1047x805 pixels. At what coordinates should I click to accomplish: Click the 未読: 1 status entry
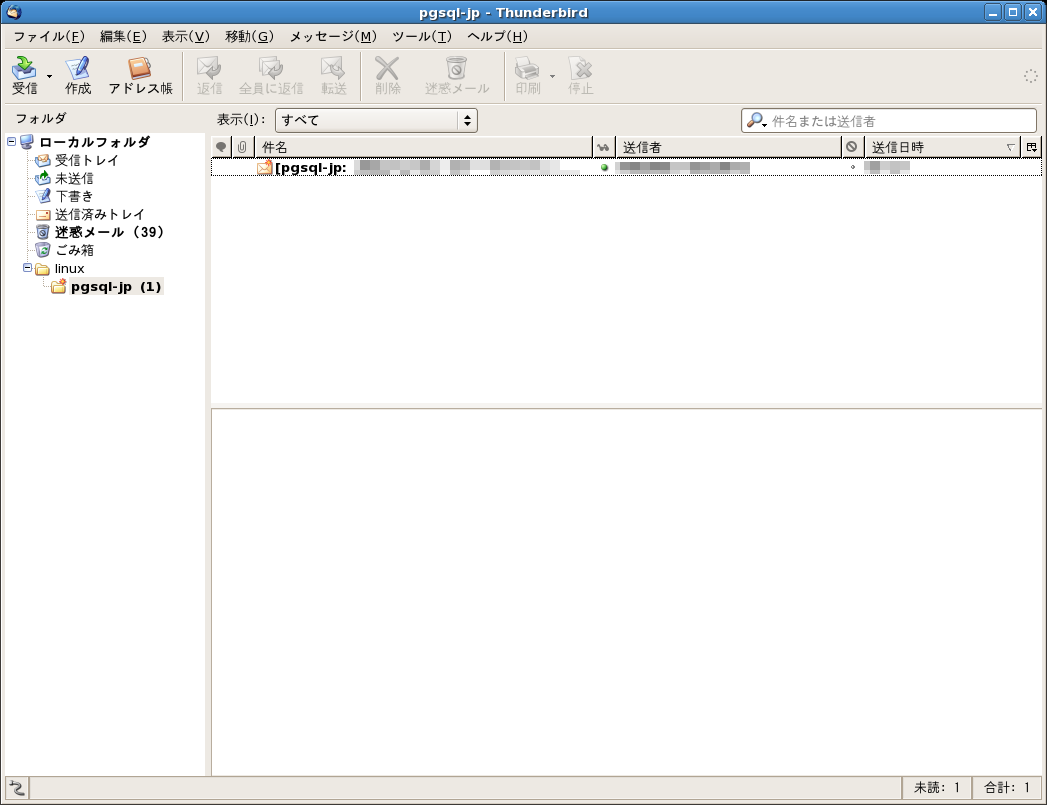click(936, 788)
